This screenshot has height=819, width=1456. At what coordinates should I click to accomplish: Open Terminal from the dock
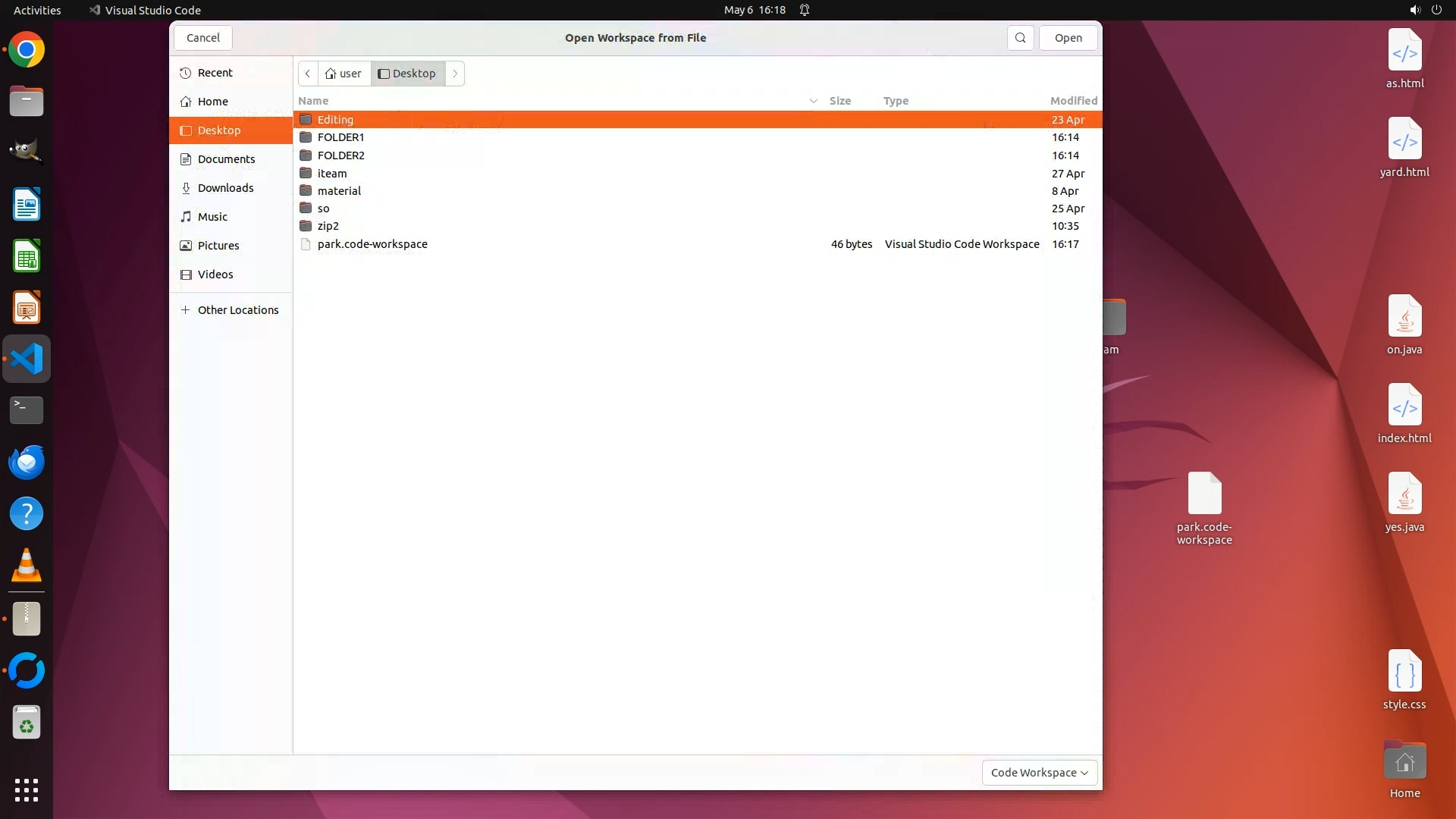[27, 410]
